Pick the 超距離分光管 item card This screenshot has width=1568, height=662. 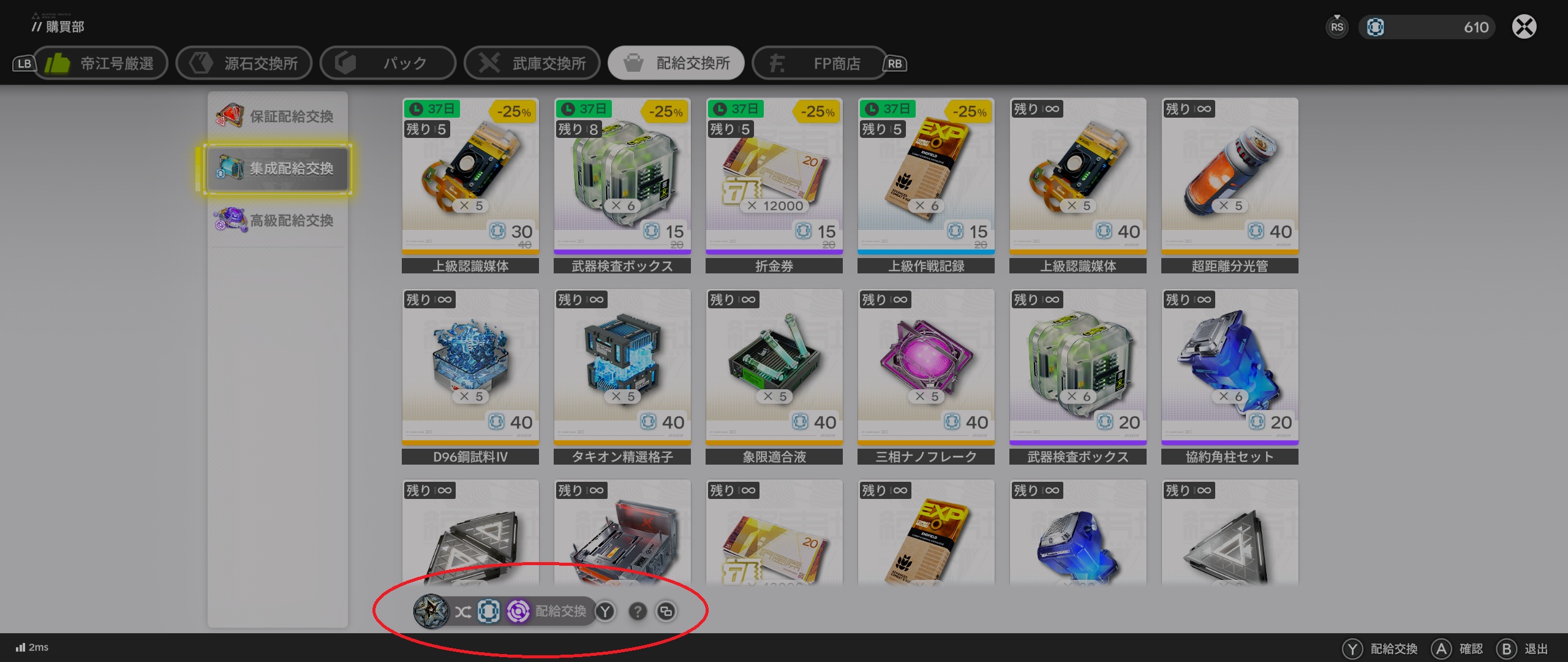[1230, 185]
